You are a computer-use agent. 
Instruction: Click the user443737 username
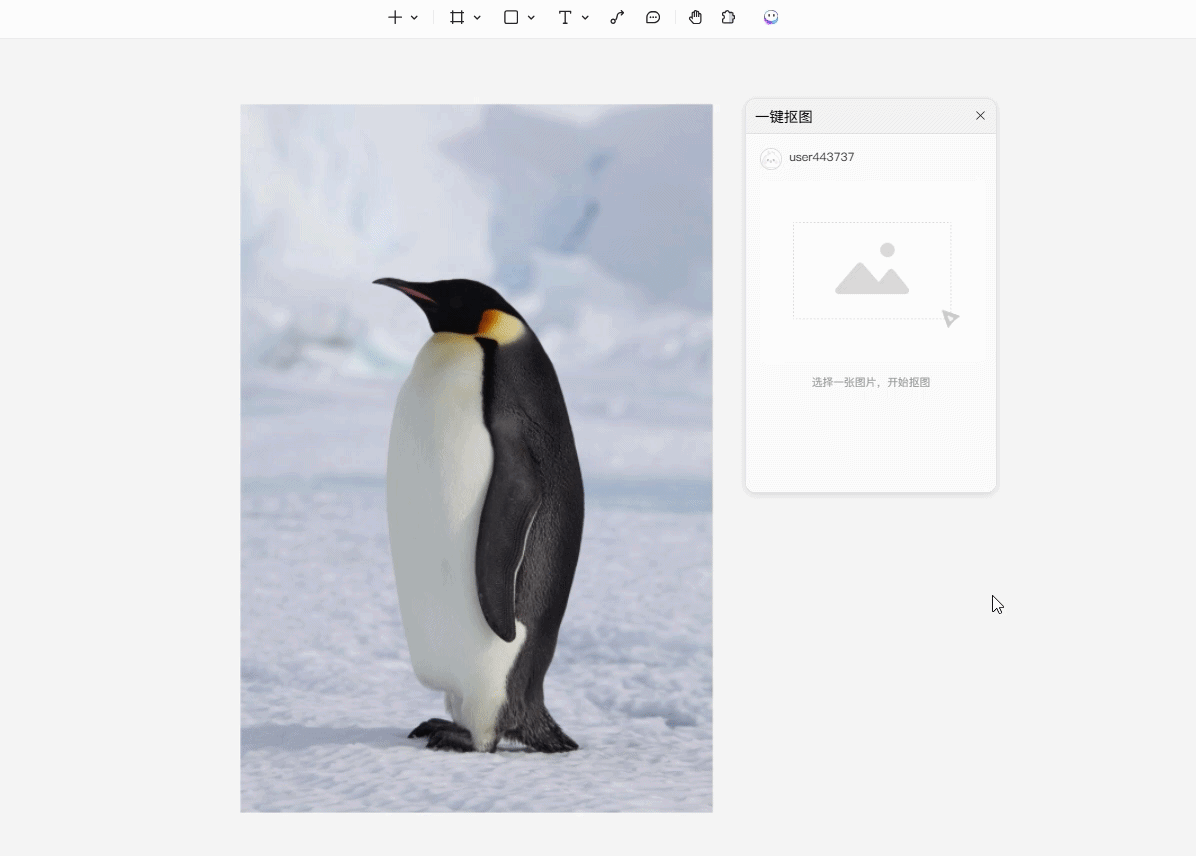click(x=821, y=157)
